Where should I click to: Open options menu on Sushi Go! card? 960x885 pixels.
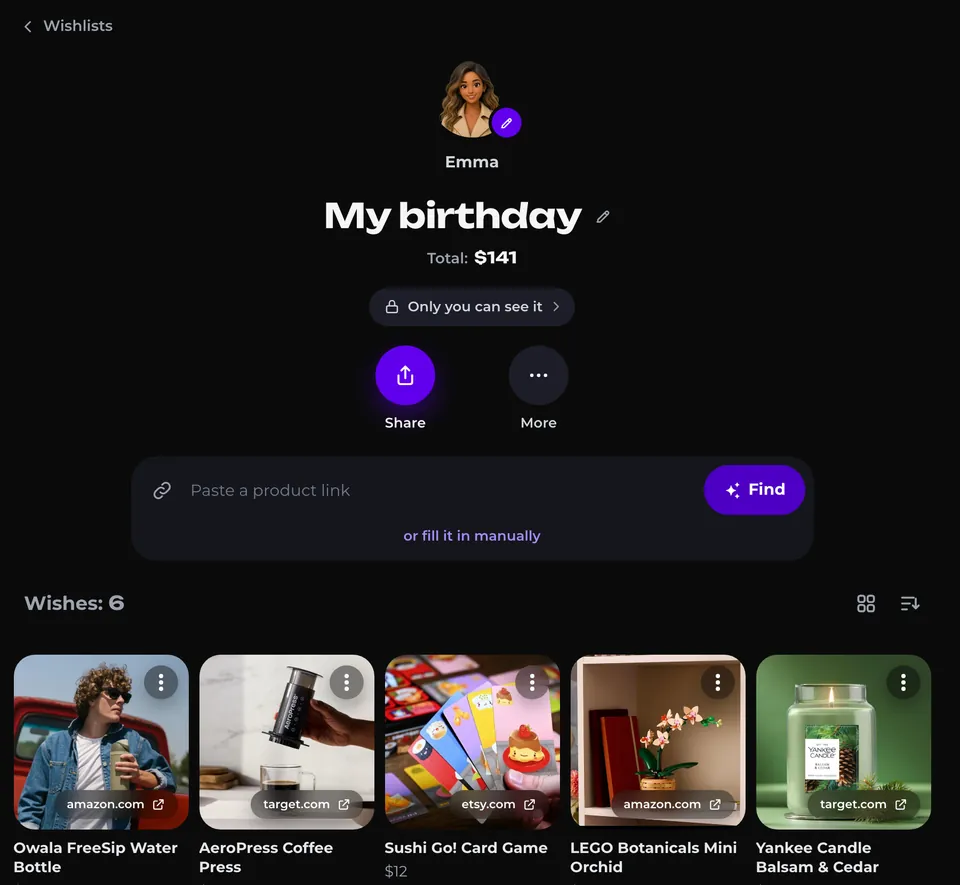(x=532, y=682)
